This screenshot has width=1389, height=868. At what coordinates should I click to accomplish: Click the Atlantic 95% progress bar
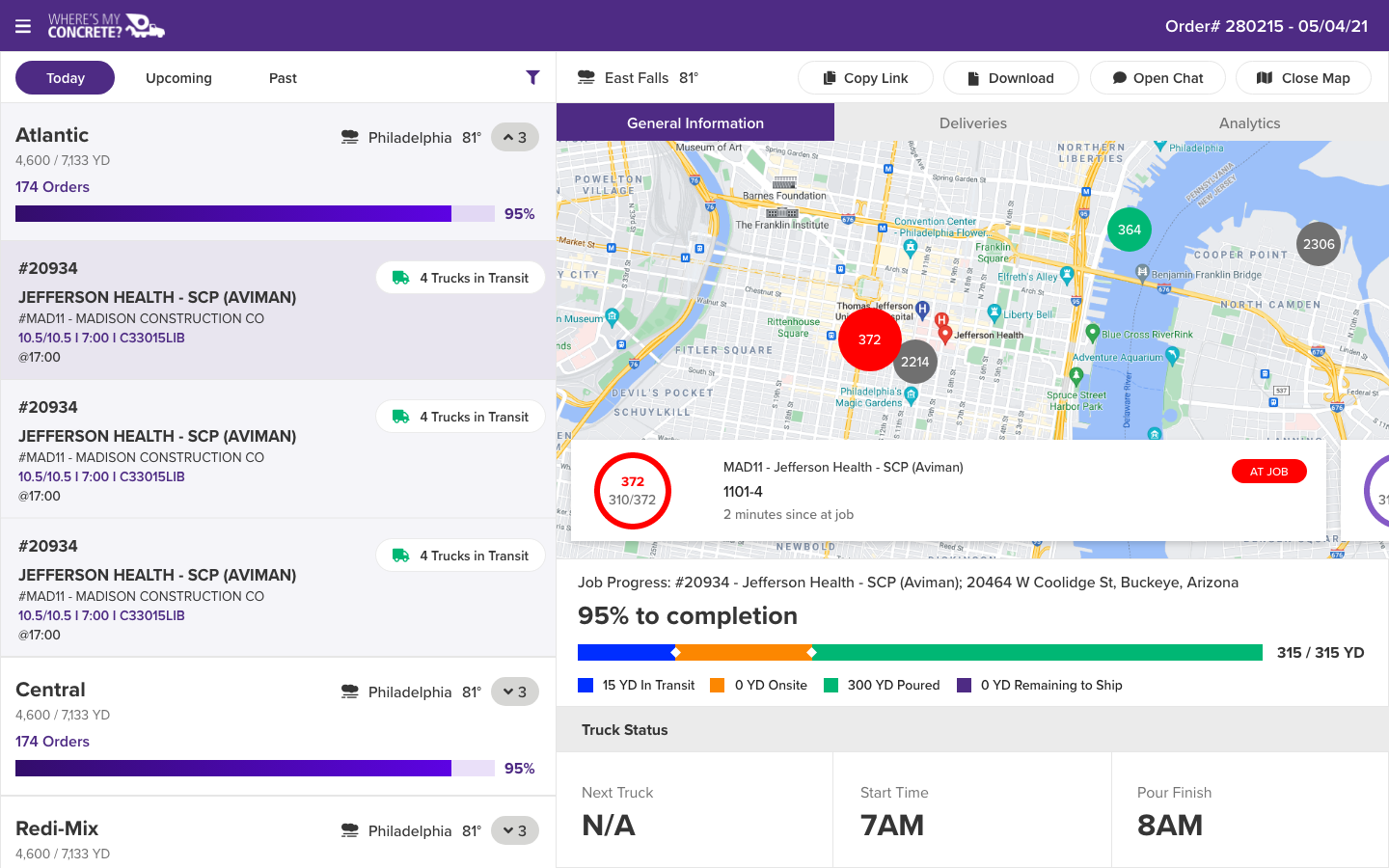[255, 213]
